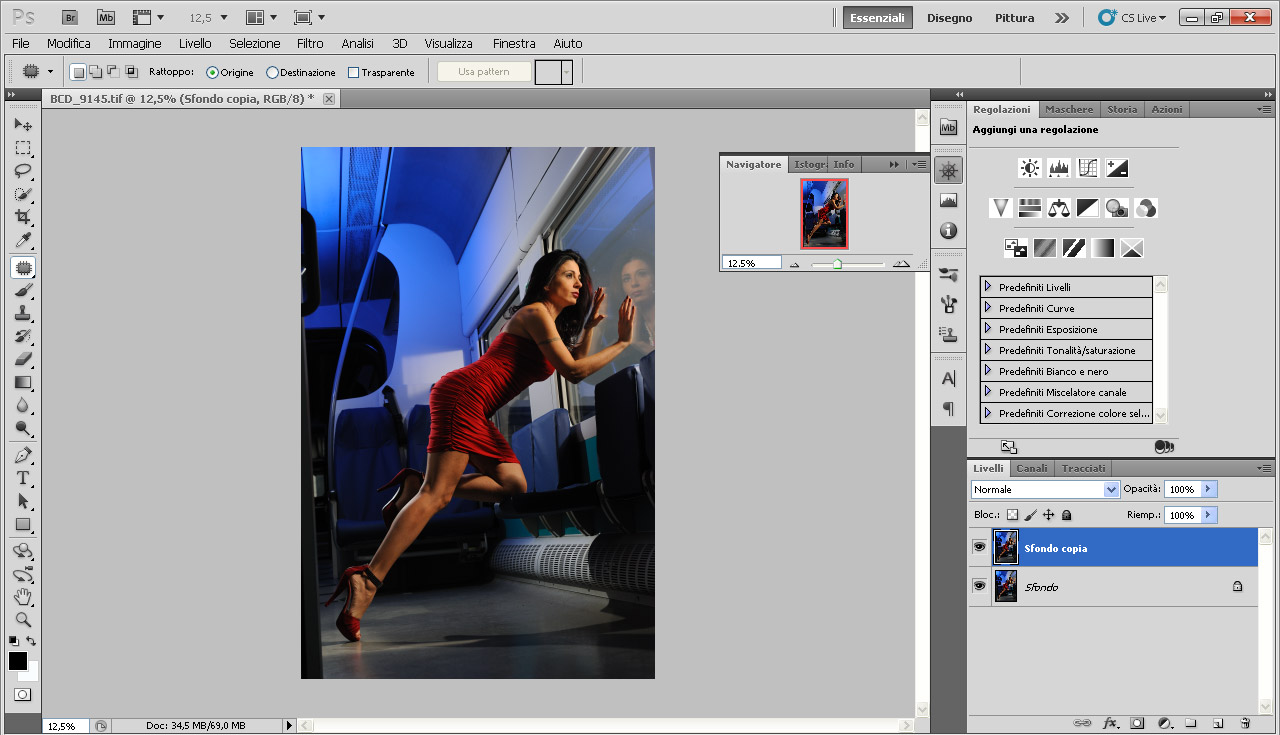Add a layer mask in Livelli panel

1137,723
